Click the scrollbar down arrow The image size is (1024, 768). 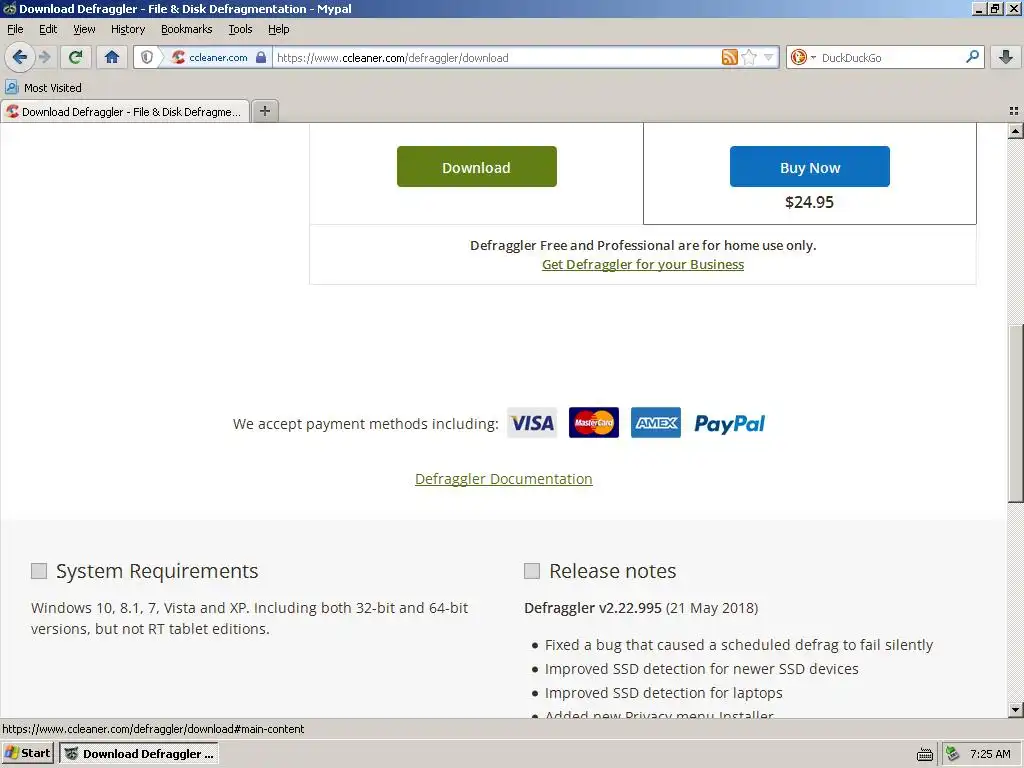coord(1015,709)
